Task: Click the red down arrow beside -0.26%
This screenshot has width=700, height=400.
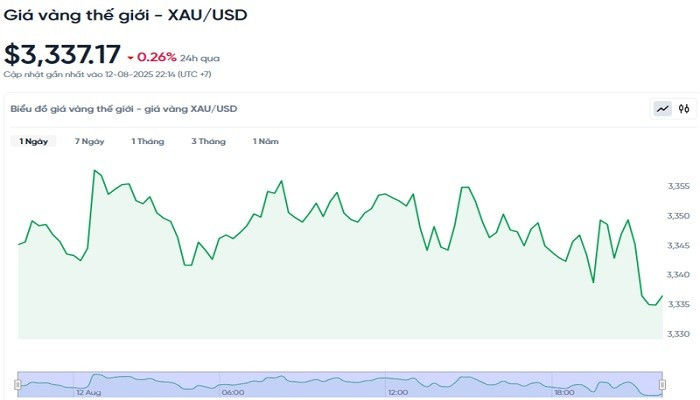Action: pyautogui.click(x=130, y=58)
